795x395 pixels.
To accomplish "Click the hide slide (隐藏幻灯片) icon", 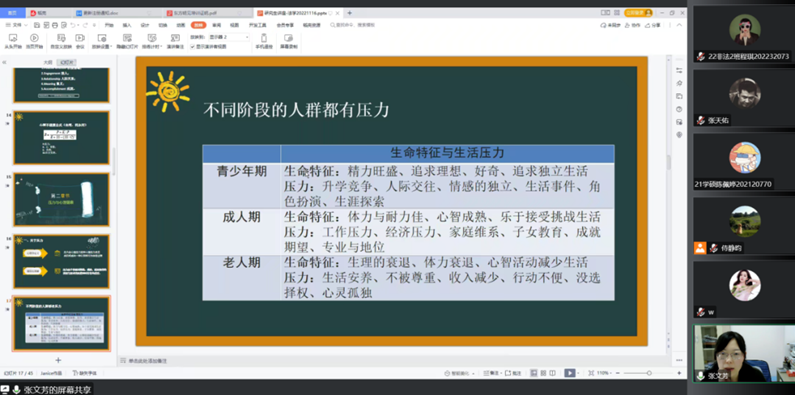I will coord(127,41).
